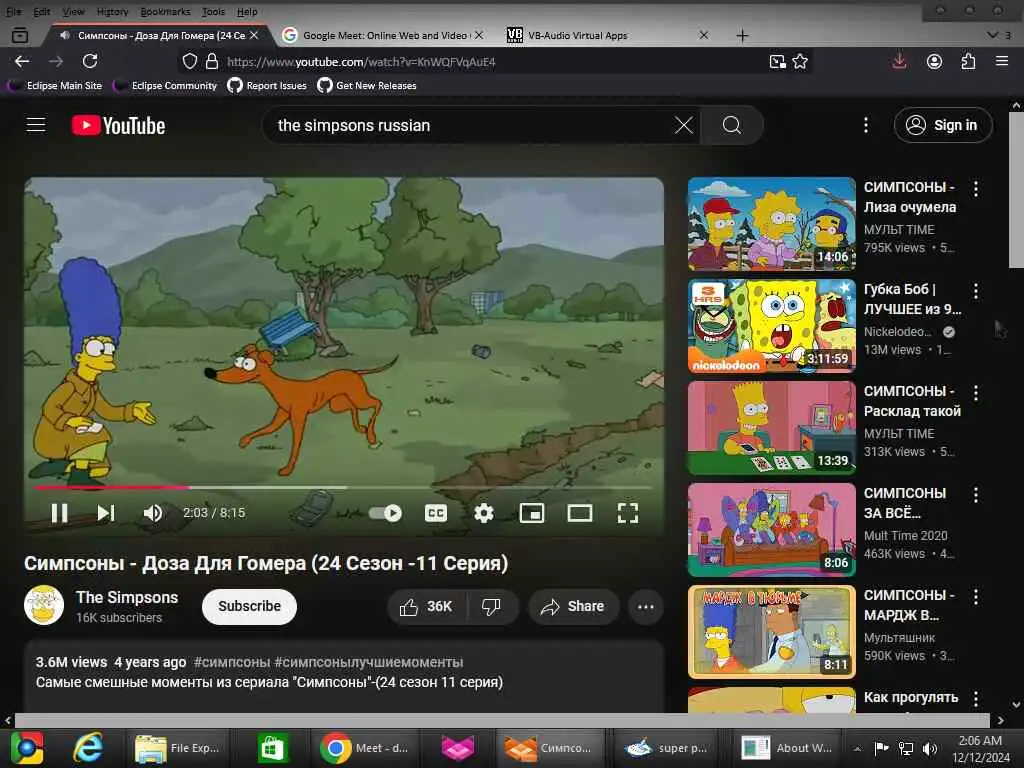Click the Sign in button
Image resolution: width=1024 pixels, height=768 pixels.
[943, 125]
